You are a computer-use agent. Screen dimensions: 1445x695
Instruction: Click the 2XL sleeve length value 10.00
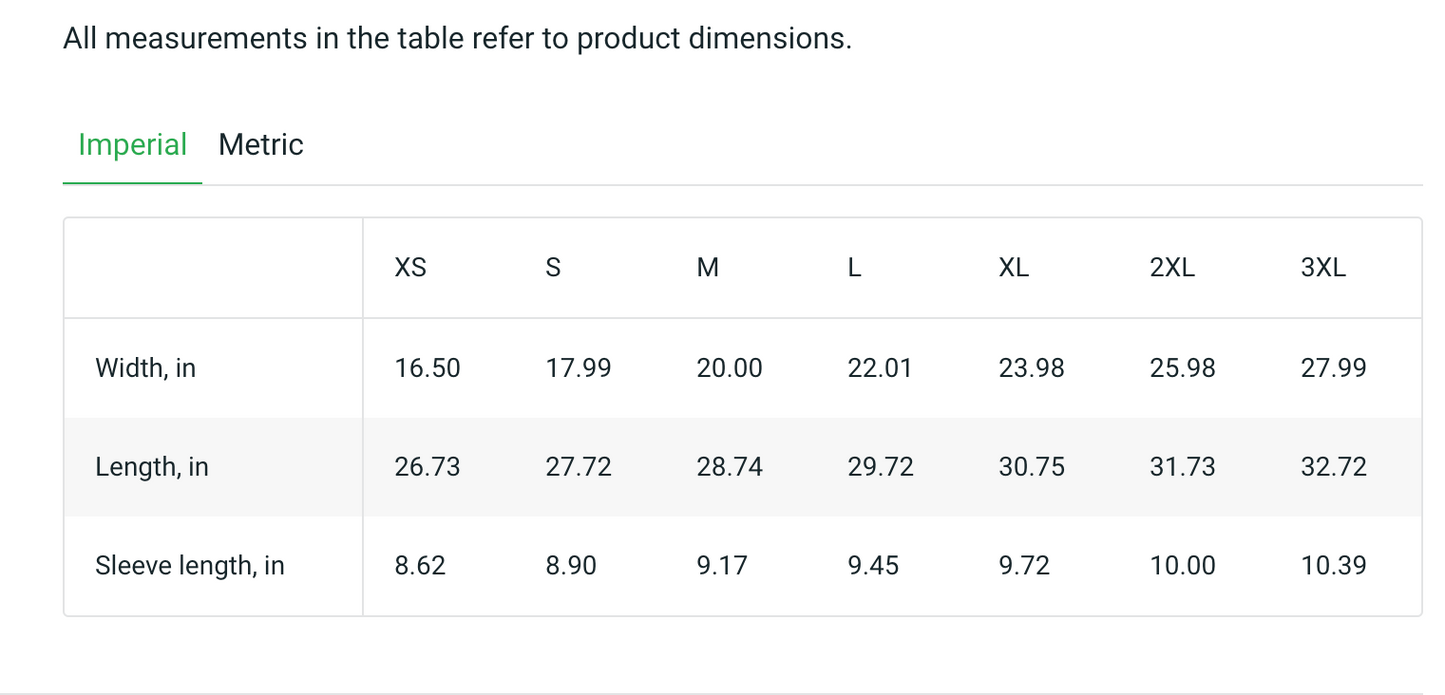click(x=1182, y=566)
